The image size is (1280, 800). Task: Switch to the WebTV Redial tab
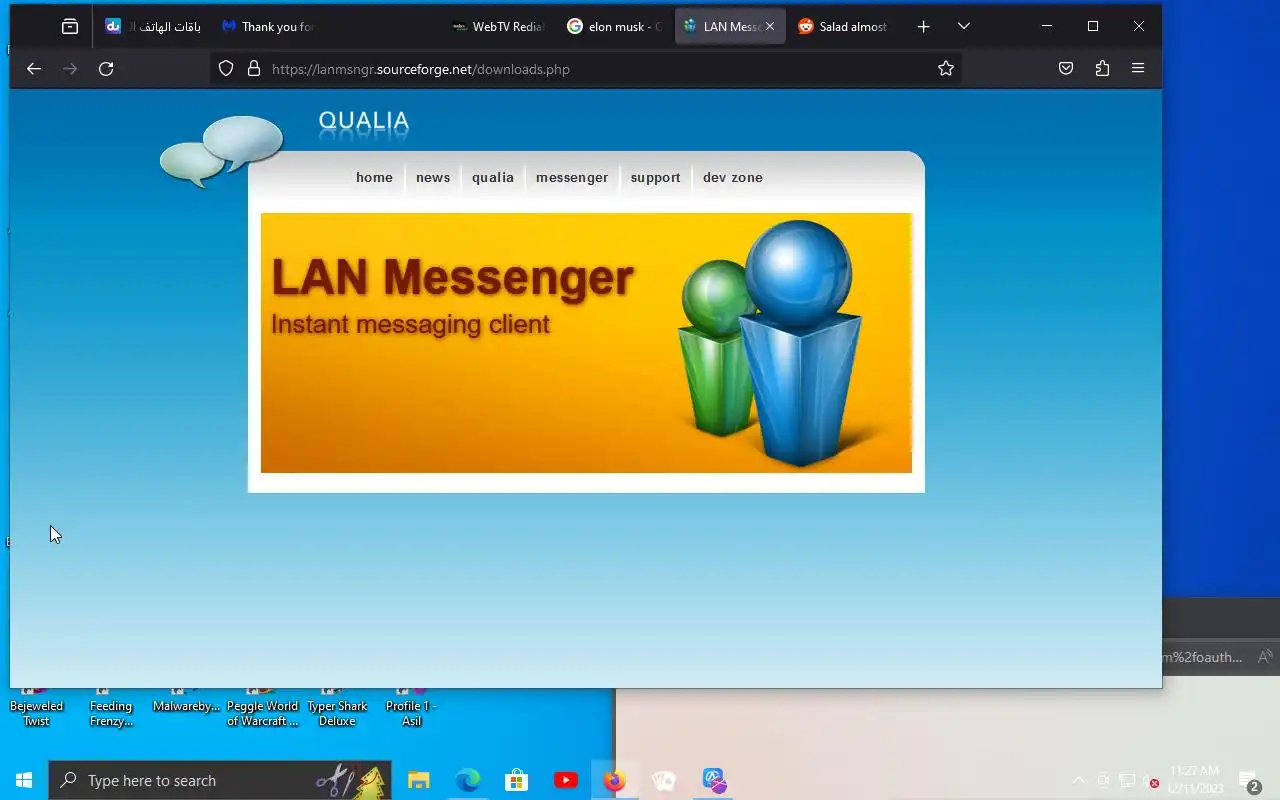(499, 27)
